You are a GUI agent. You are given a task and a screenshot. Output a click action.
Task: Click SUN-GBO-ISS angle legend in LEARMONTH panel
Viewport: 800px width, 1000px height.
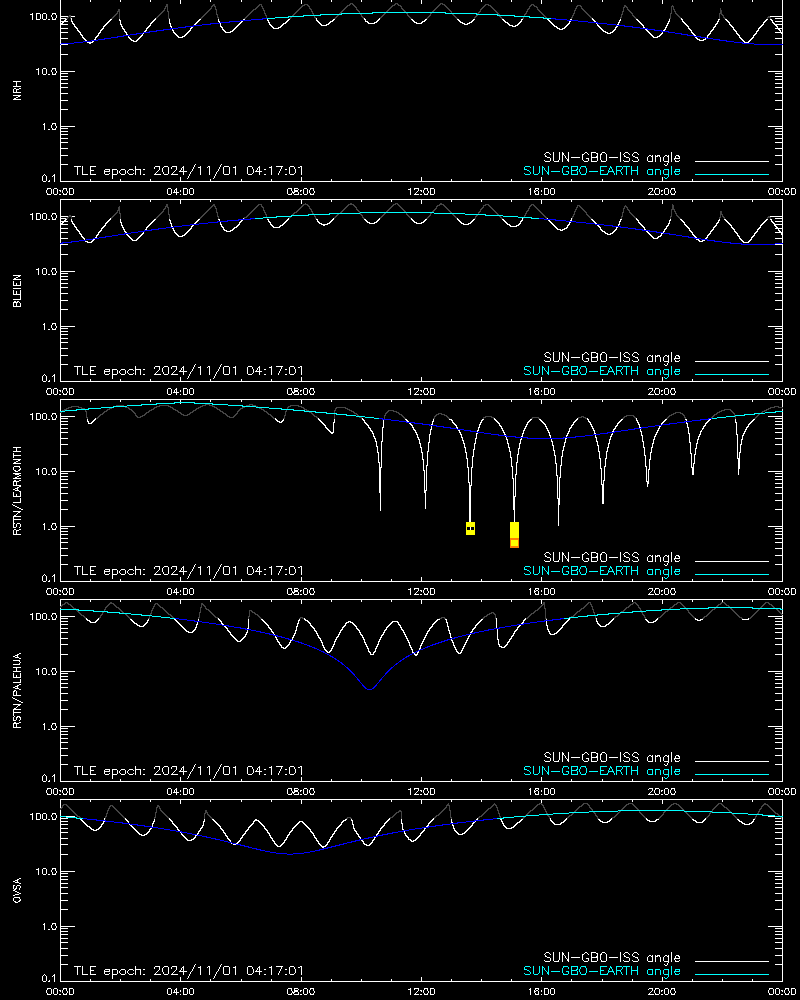point(612,557)
